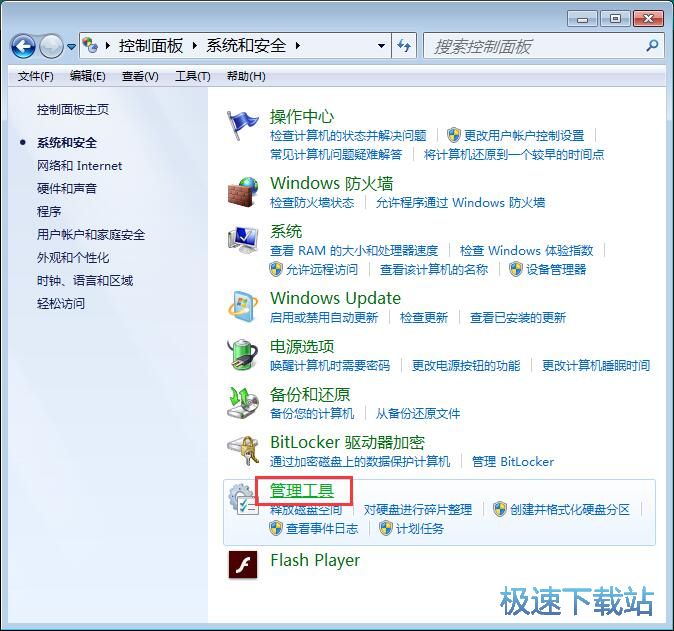The height and width of the screenshot is (631, 674).
Task: Go to 控制面板主页 in sidebar
Action: tap(73, 110)
